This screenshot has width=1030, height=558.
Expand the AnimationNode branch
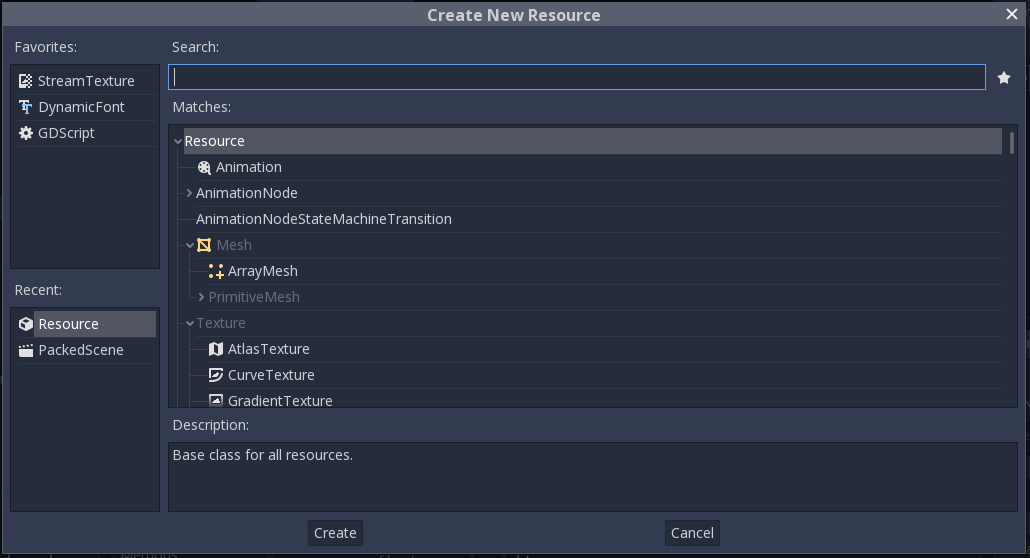[189, 193]
